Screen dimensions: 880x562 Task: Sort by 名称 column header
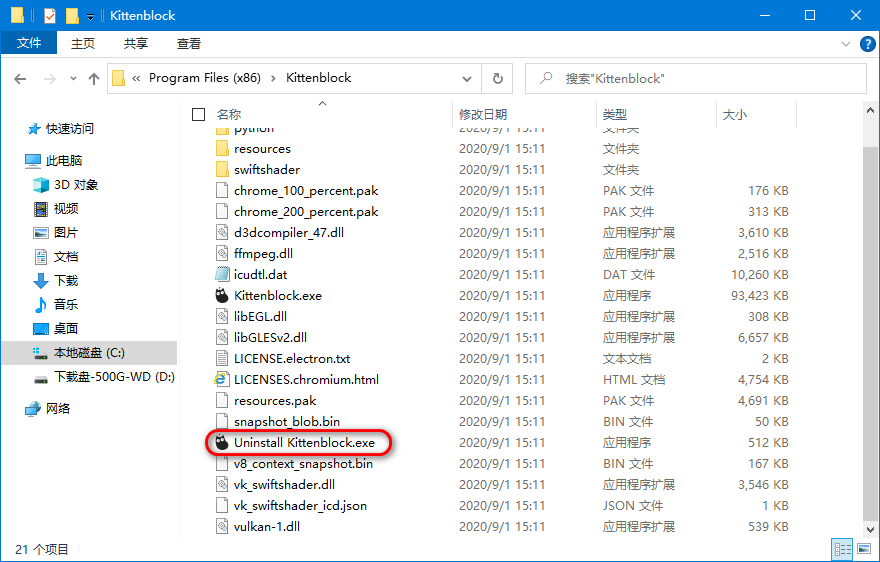click(229, 115)
